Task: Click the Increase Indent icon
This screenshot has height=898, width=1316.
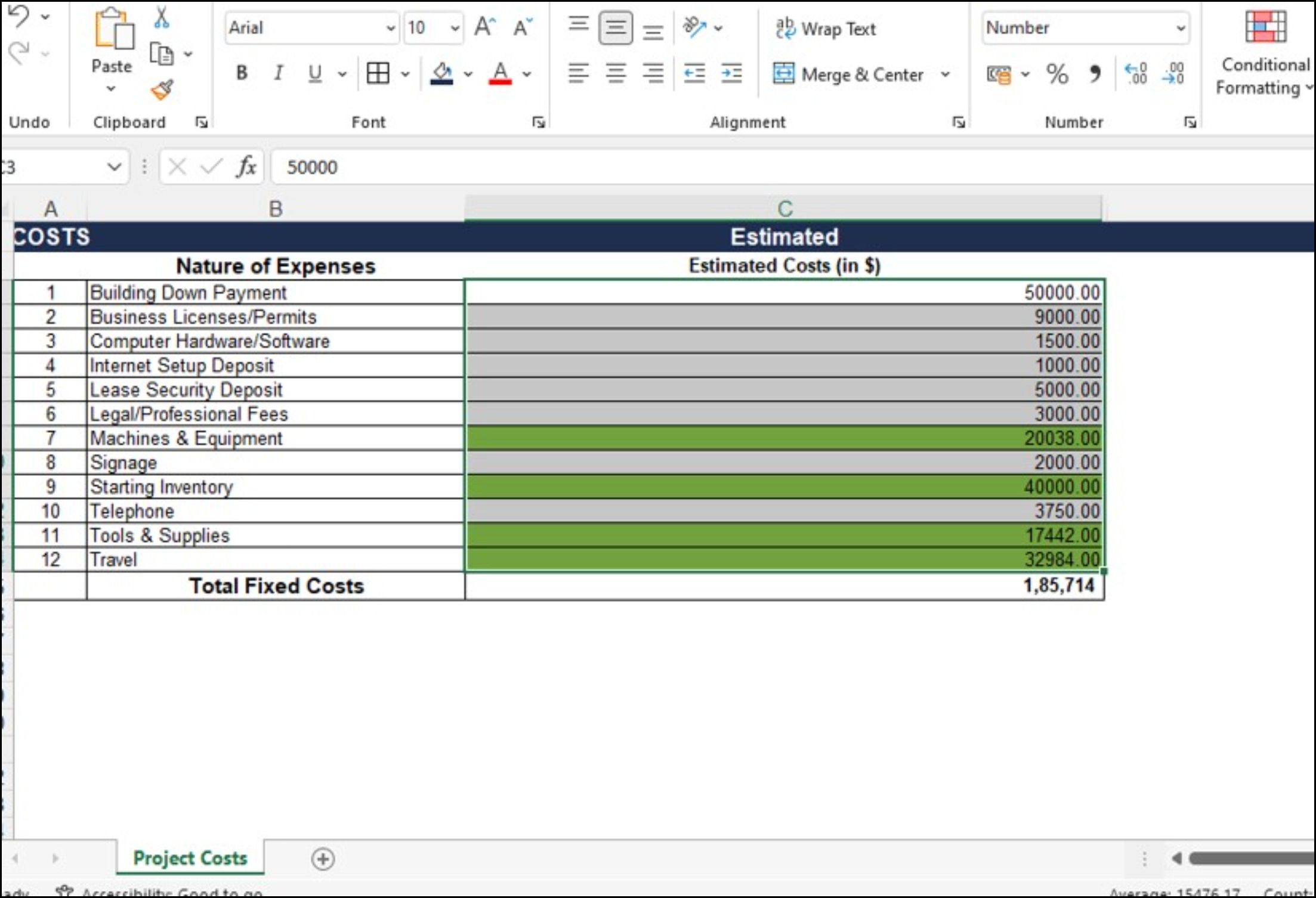Action: point(731,74)
